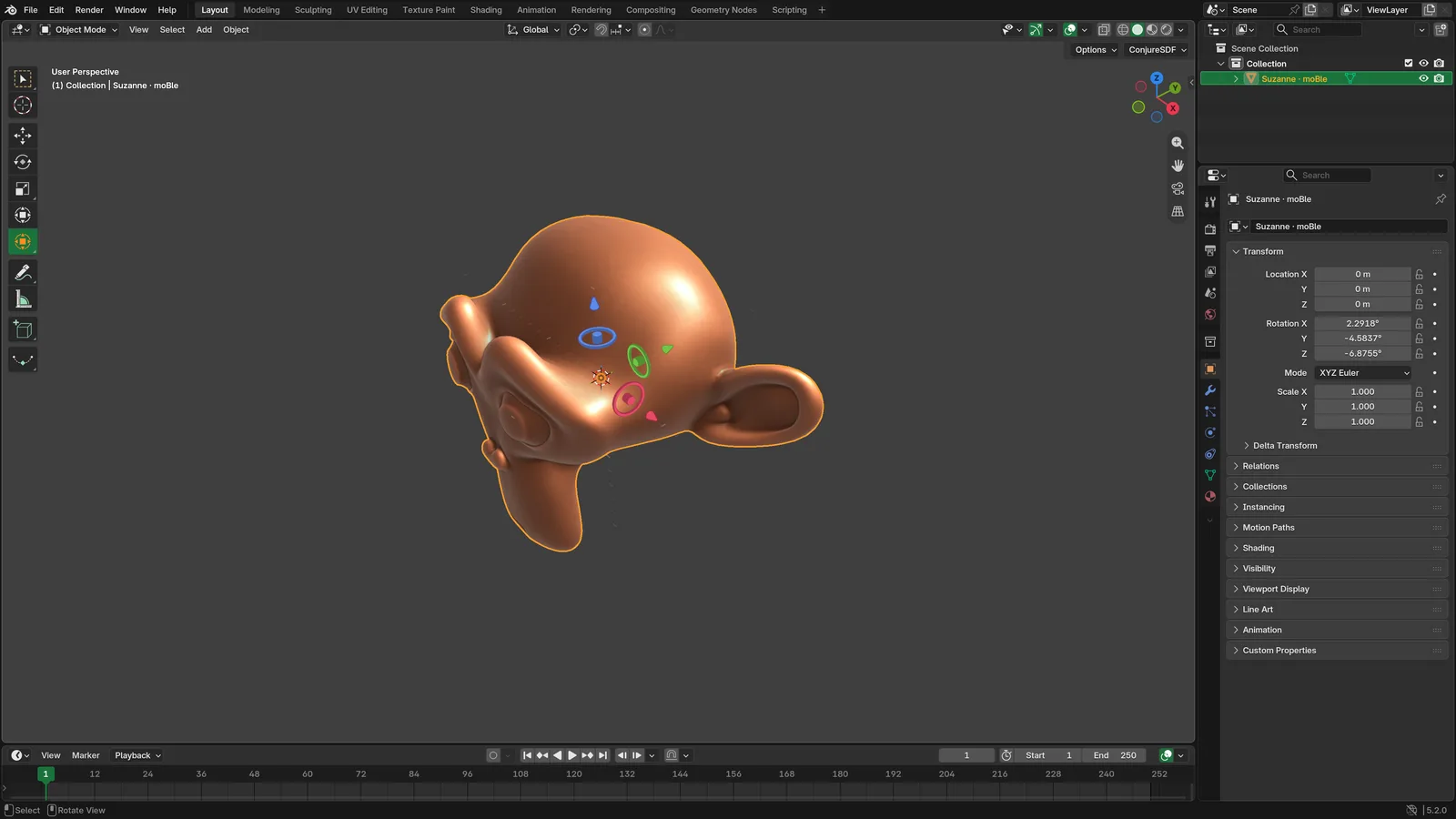Expand the Viewport Display panel

(1337, 589)
